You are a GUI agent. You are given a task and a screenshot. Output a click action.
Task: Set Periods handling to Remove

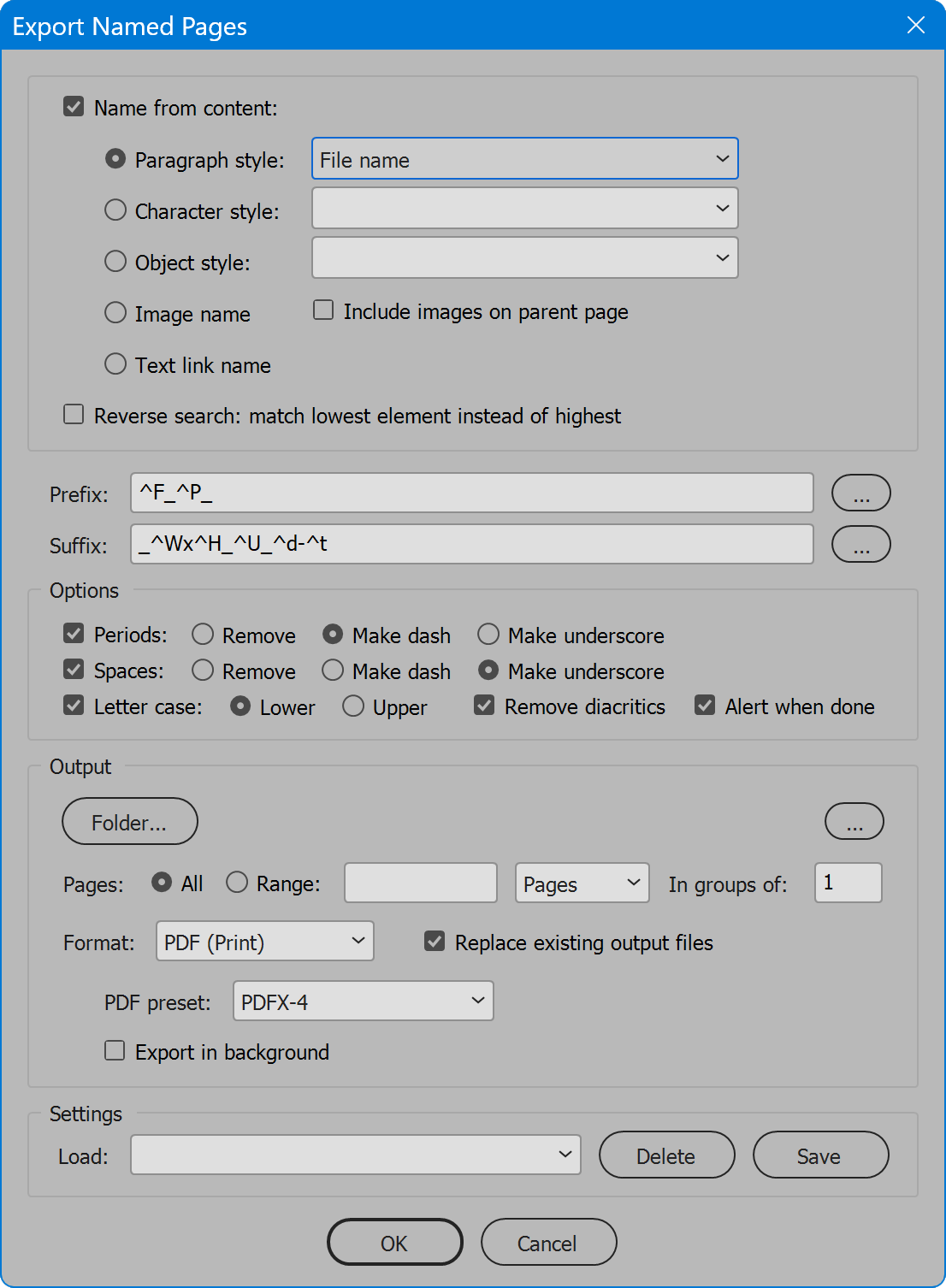203,634
